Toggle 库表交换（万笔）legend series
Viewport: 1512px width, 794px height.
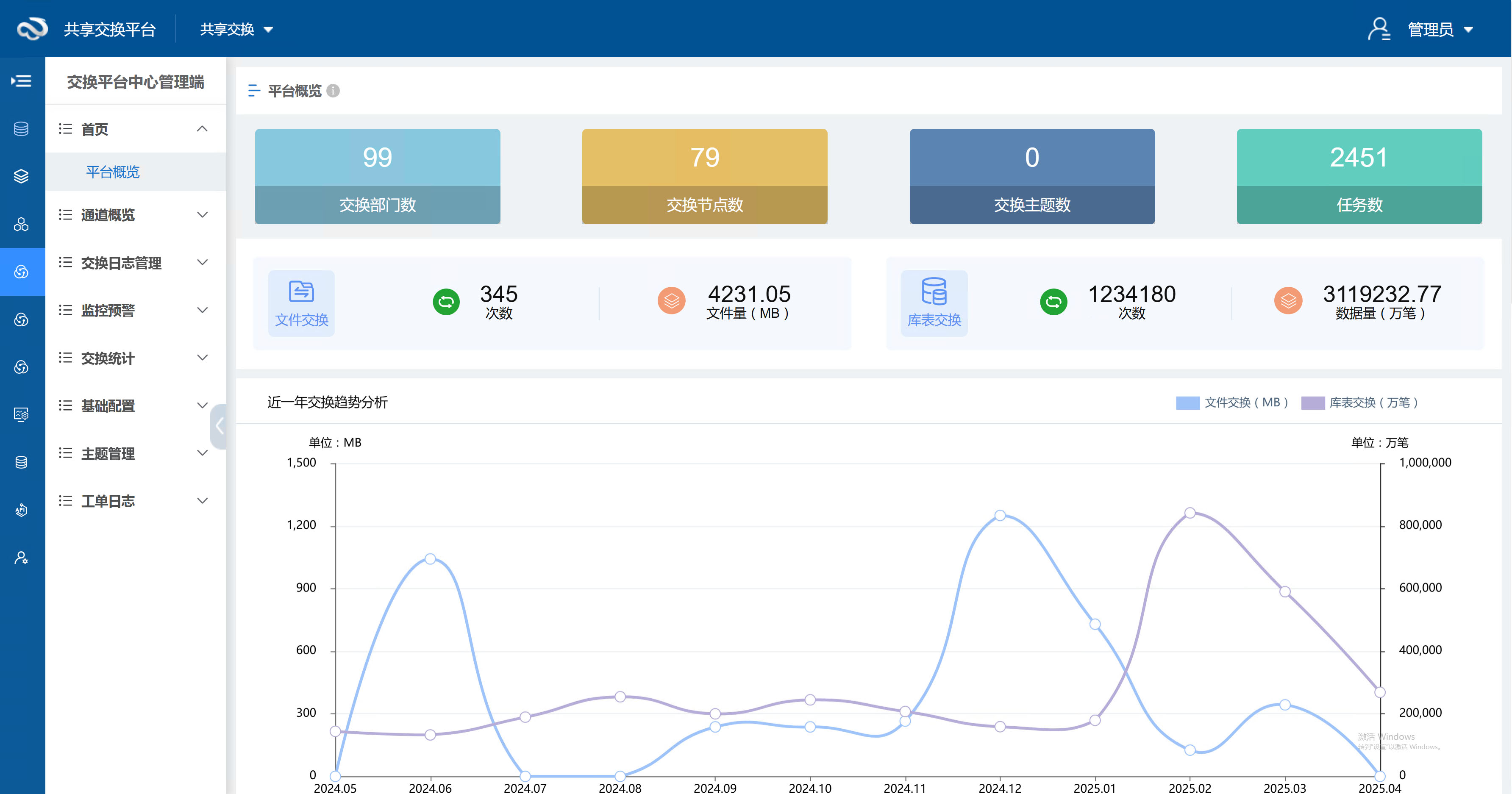pyautogui.click(x=1359, y=403)
